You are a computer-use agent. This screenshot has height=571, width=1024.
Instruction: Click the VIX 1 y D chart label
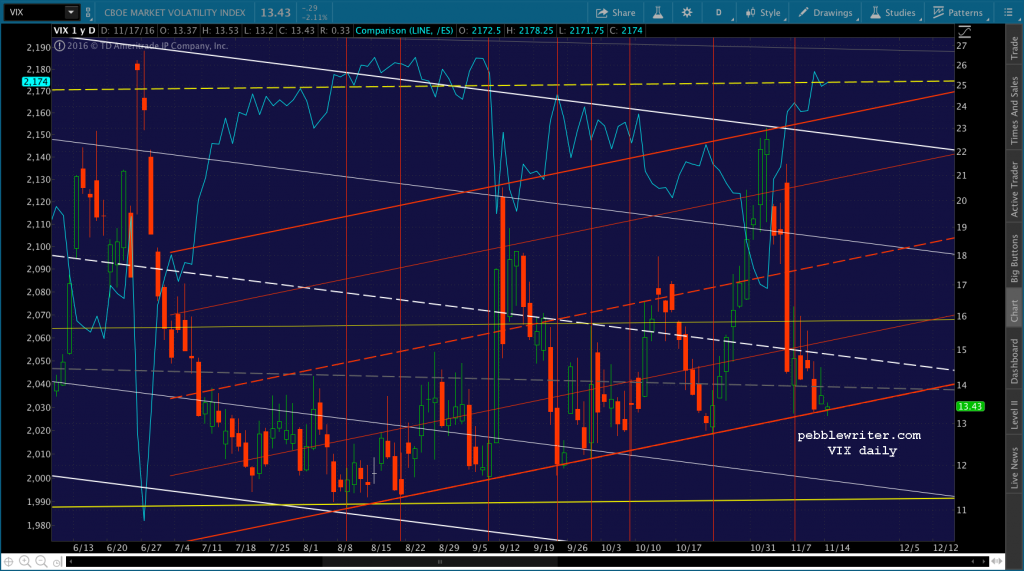click(x=74, y=31)
